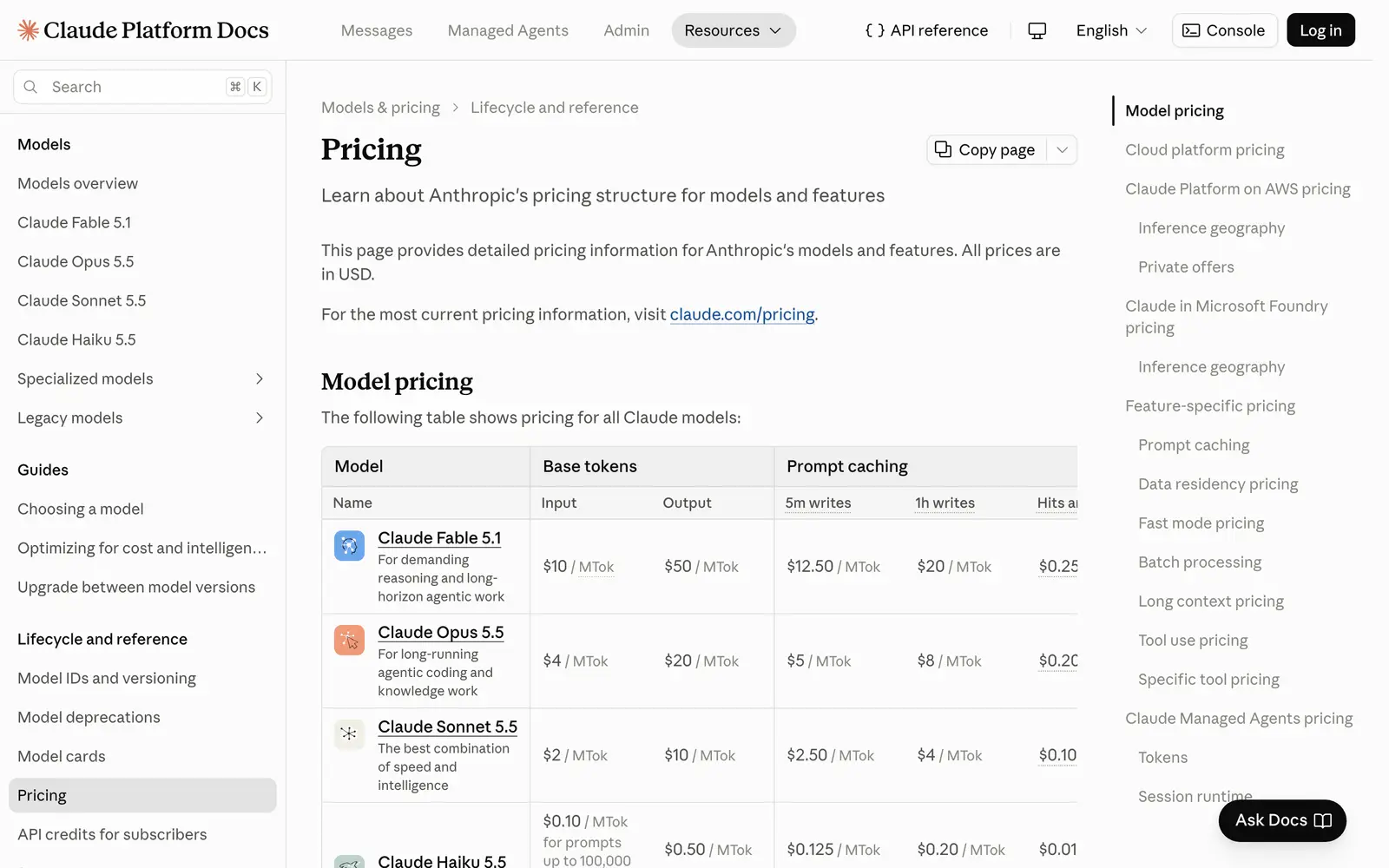Click the Lifecycle and reference breadcrumb

click(555, 108)
